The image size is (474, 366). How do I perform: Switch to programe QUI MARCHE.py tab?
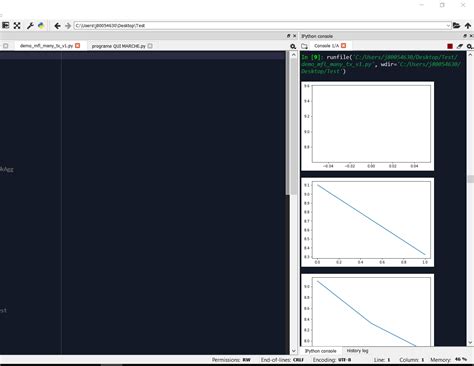point(119,46)
